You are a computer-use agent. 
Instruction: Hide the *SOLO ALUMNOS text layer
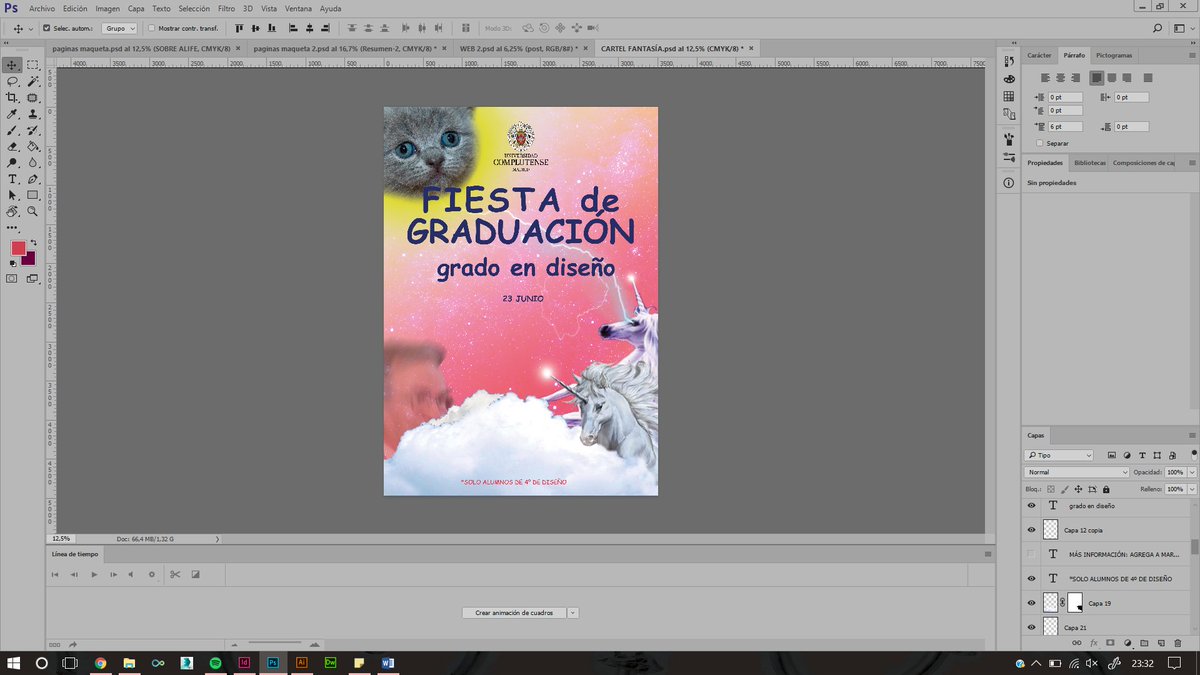point(1032,578)
